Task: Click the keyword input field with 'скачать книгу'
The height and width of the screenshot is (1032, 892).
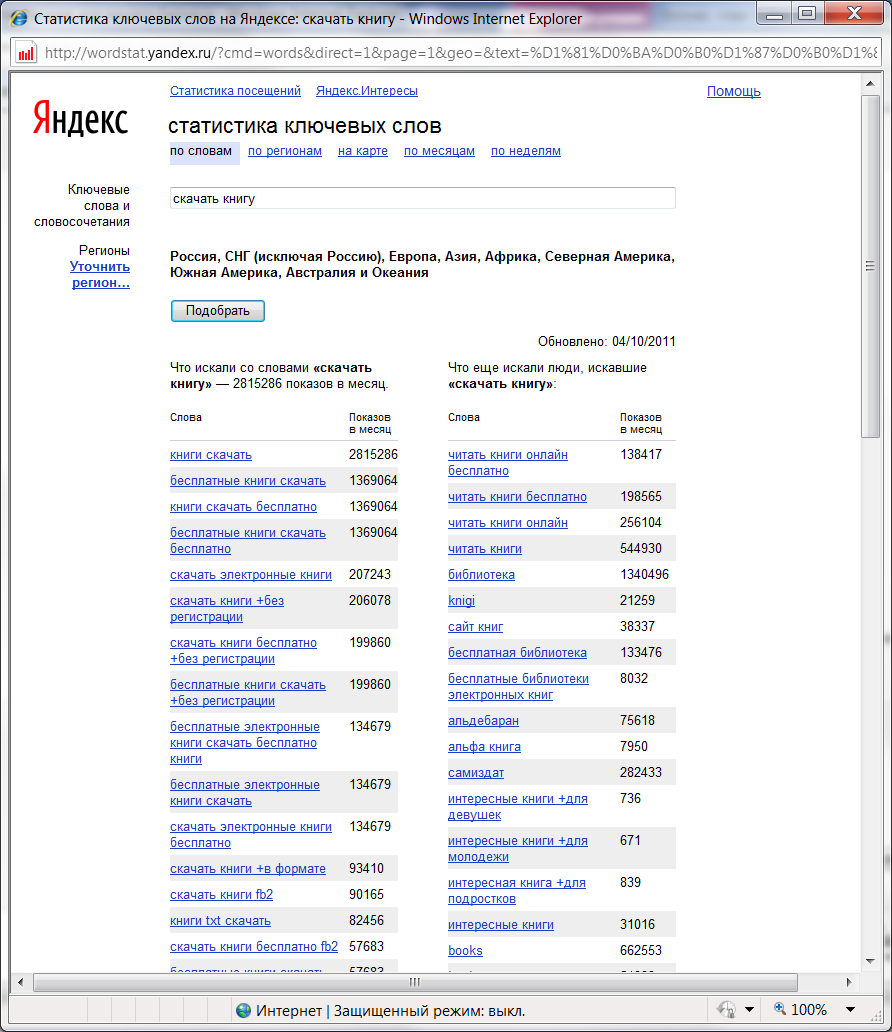Action: (423, 198)
